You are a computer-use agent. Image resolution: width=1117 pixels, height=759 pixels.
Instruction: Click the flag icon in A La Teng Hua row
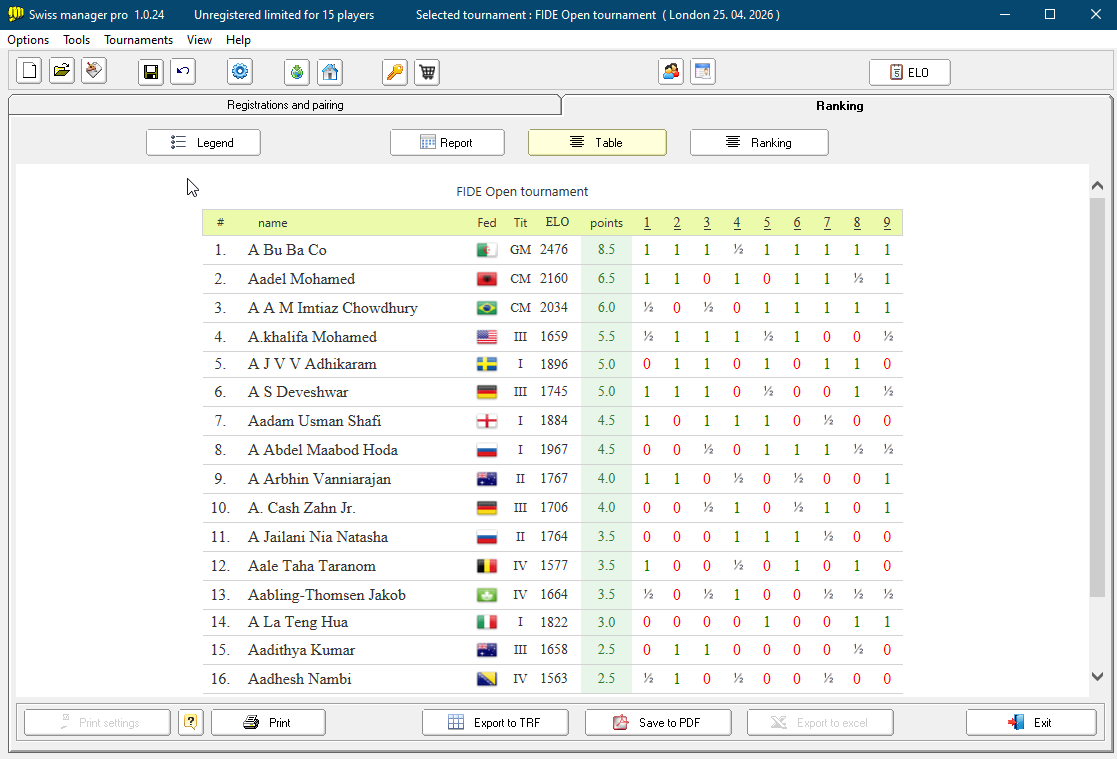[x=487, y=622]
